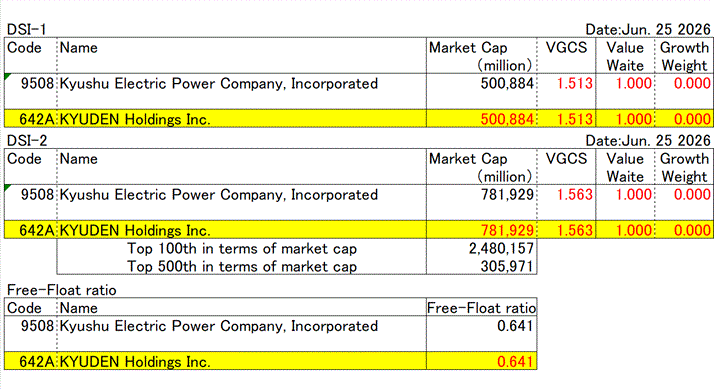Click the DSI-2 table title label
This screenshot has width=714, height=389.
[x=27, y=140]
